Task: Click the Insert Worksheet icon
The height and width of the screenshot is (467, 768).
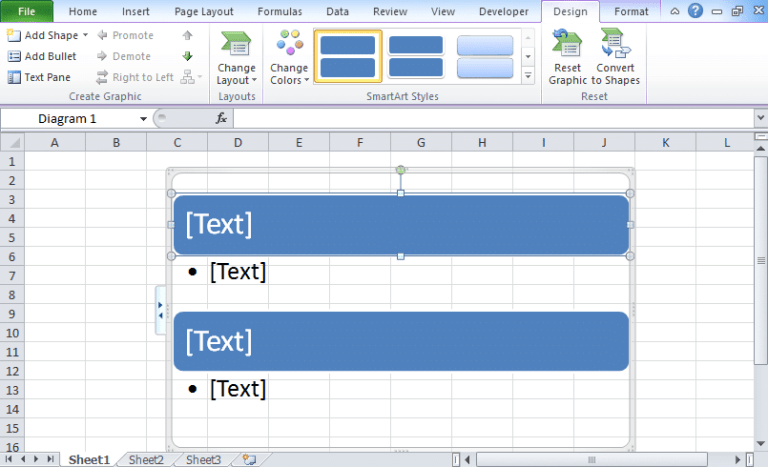Action: 250,460
